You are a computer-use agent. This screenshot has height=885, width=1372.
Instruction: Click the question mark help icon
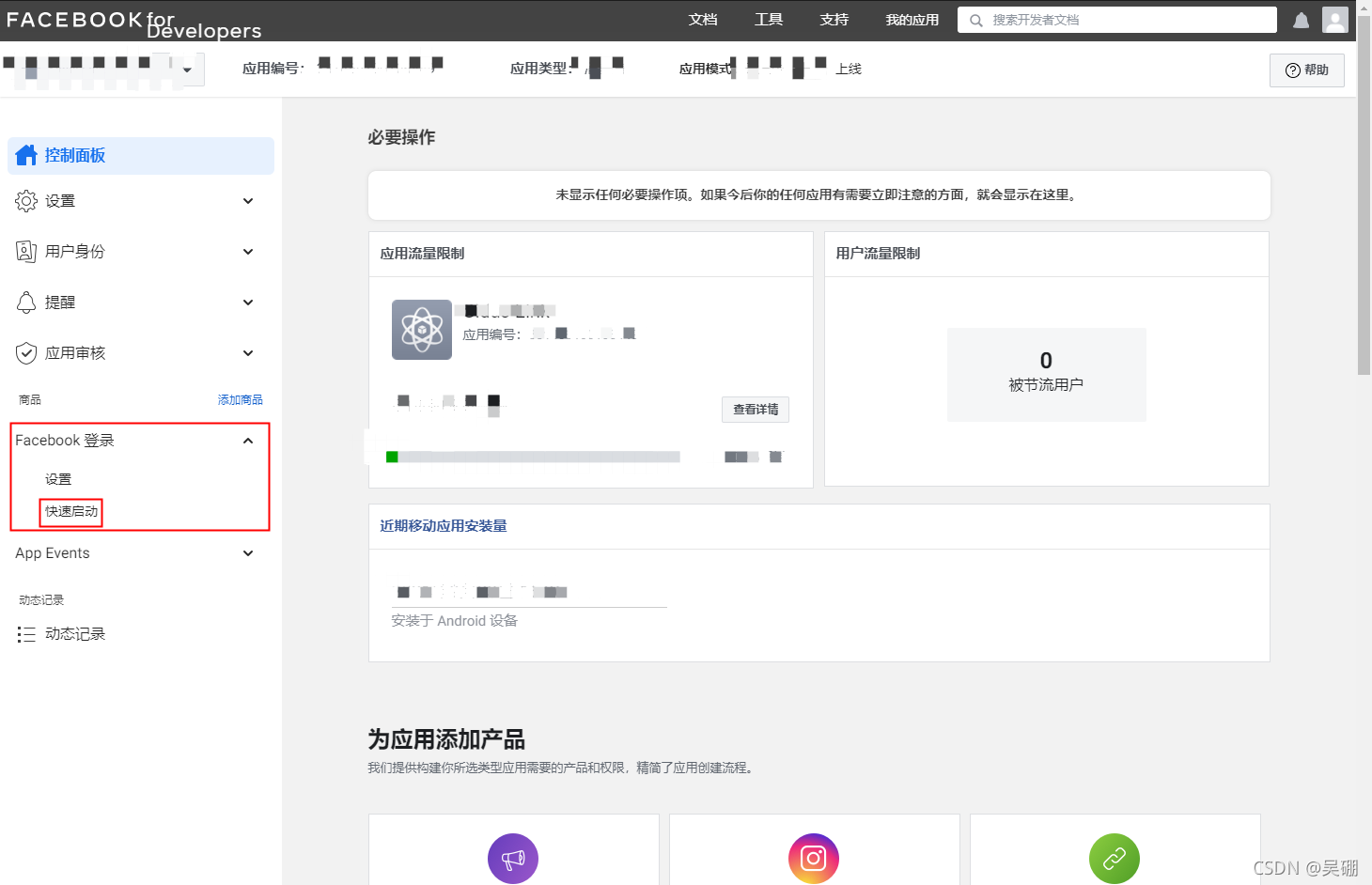tap(1293, 70)
